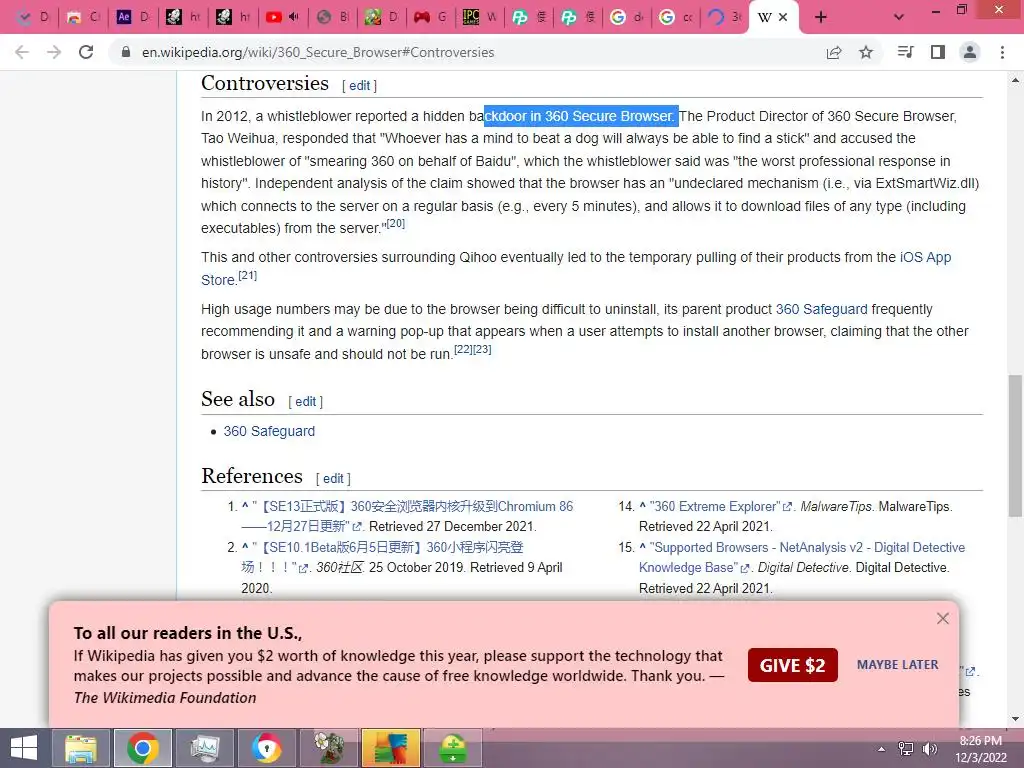Edit the Controversies section

tap(360, 86)
